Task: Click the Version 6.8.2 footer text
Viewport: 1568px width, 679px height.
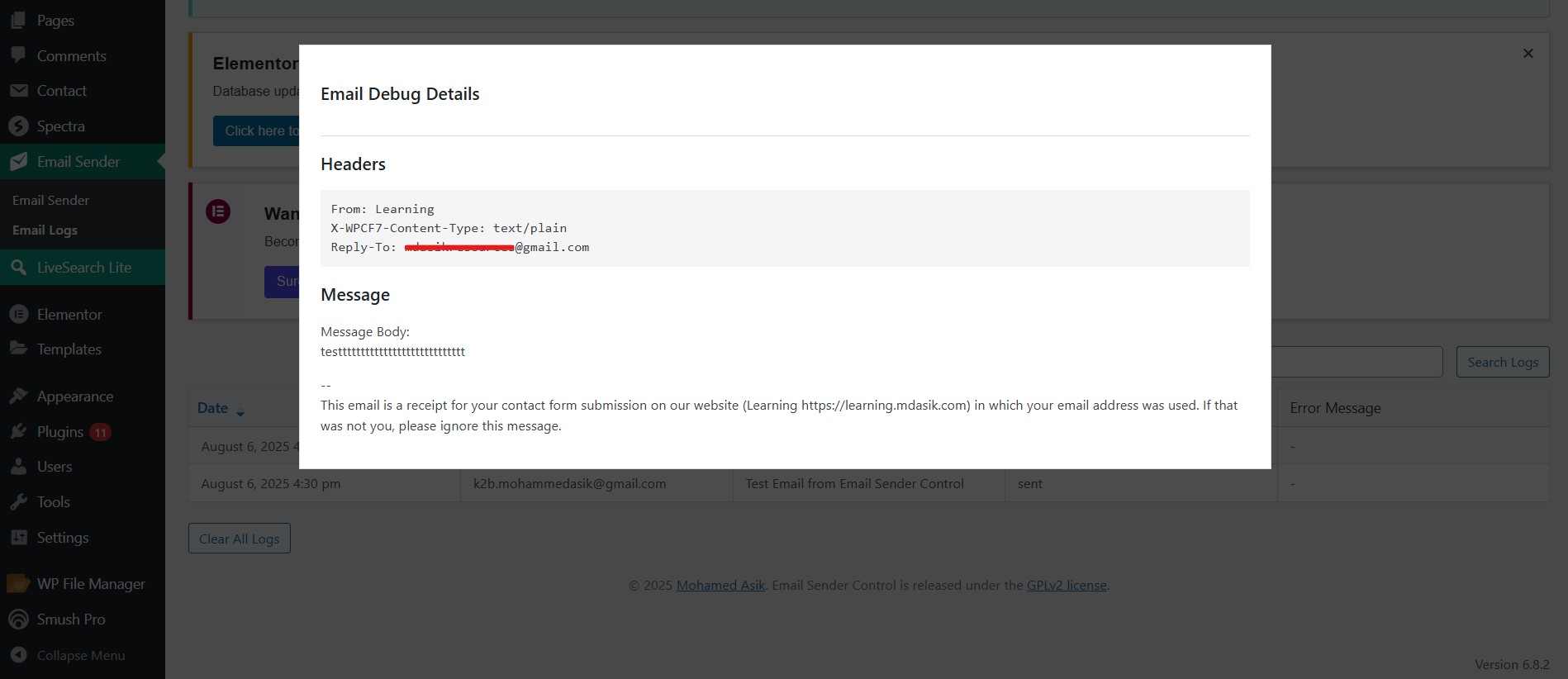Action: click(x=1512, y=664)
